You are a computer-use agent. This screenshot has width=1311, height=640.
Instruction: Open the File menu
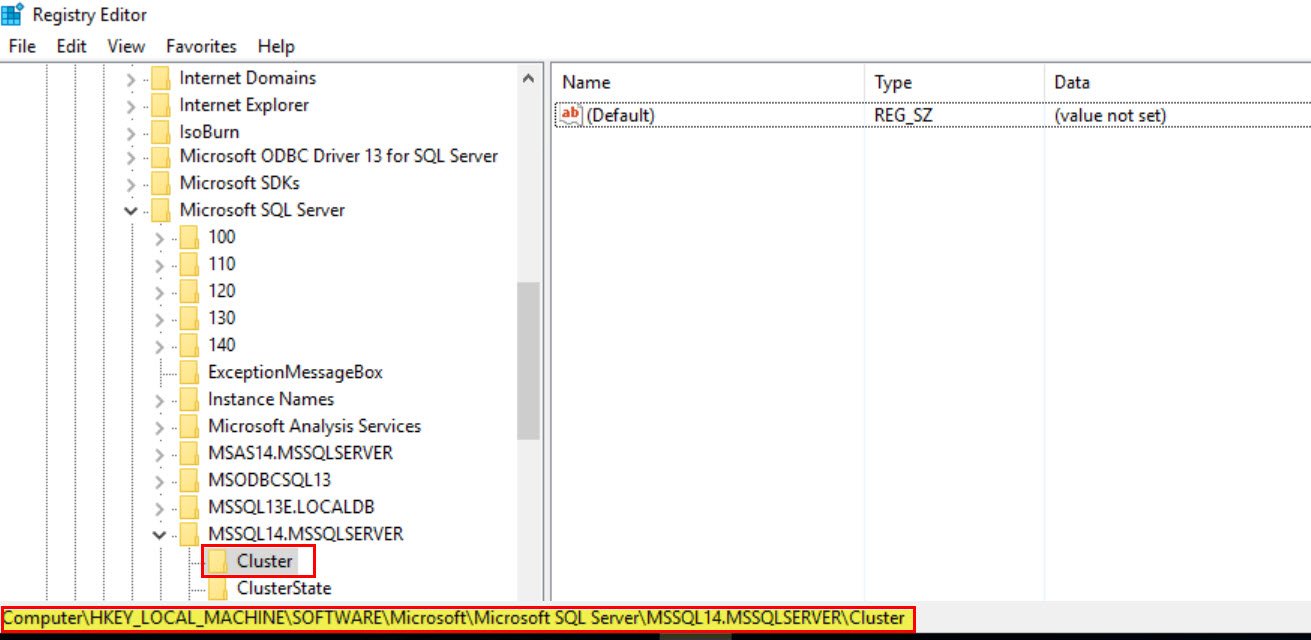point(22,46)
